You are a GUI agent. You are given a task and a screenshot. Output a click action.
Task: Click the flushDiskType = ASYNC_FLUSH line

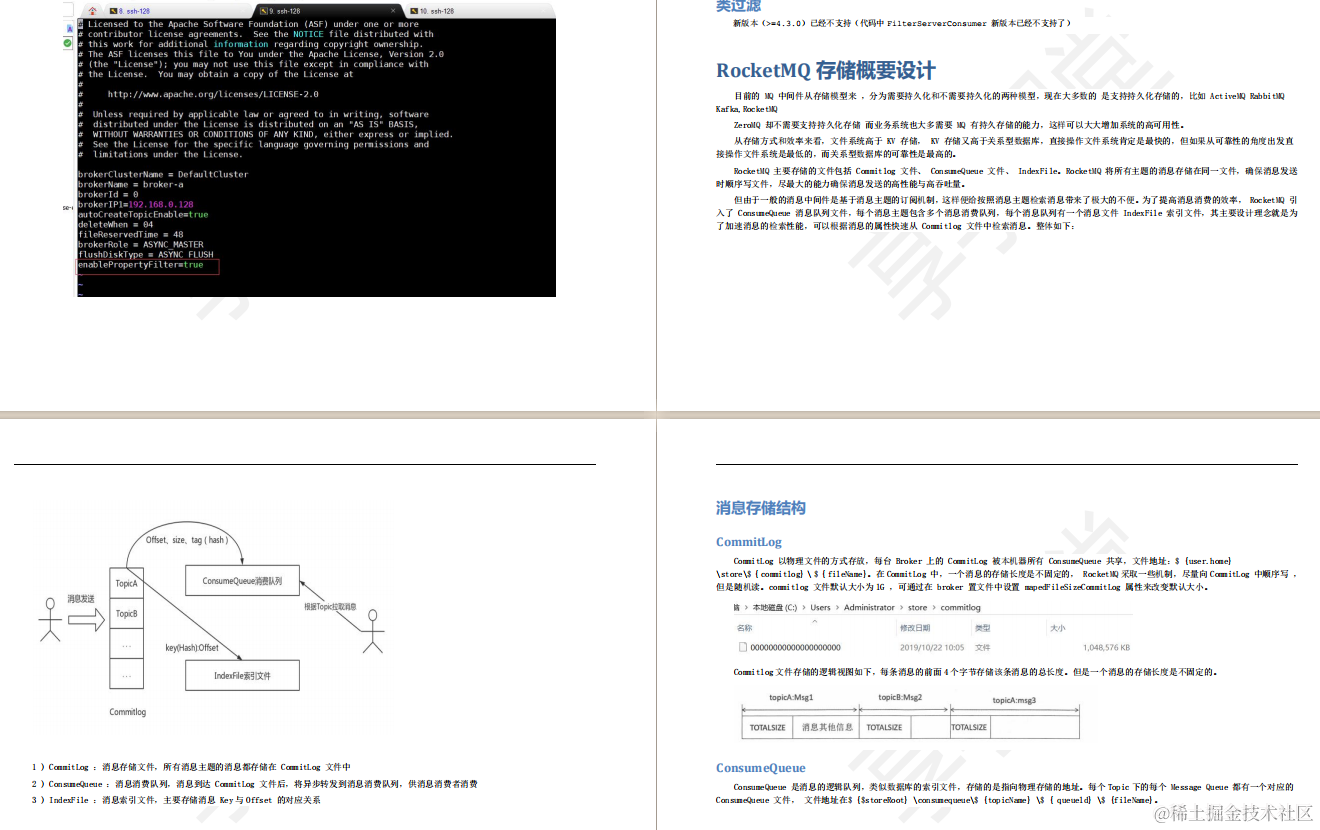pos(146,254)
